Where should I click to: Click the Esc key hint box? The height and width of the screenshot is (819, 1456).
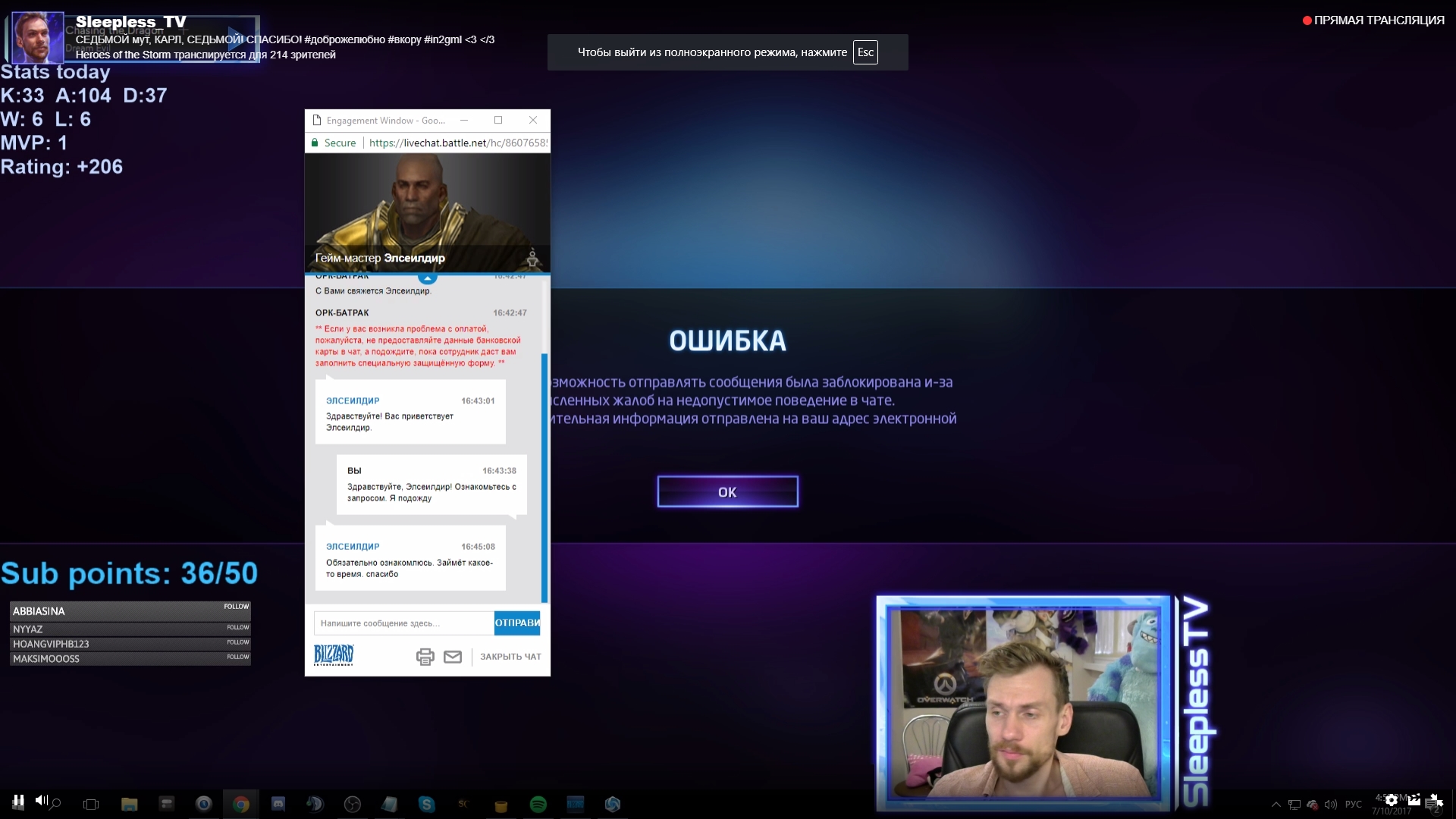[865, 52]
